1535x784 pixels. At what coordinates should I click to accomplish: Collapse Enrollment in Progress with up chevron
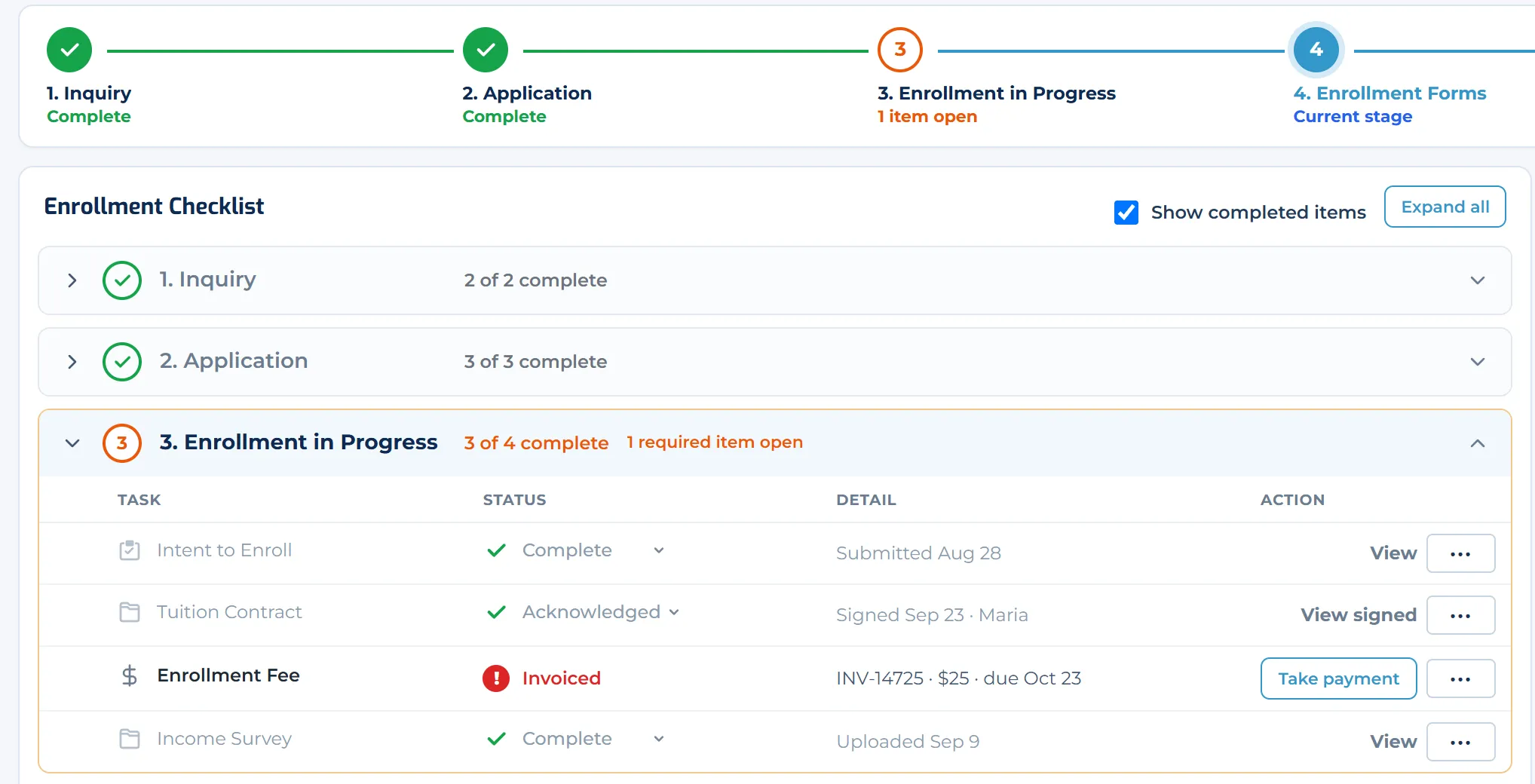click(x=1478, y=443)
